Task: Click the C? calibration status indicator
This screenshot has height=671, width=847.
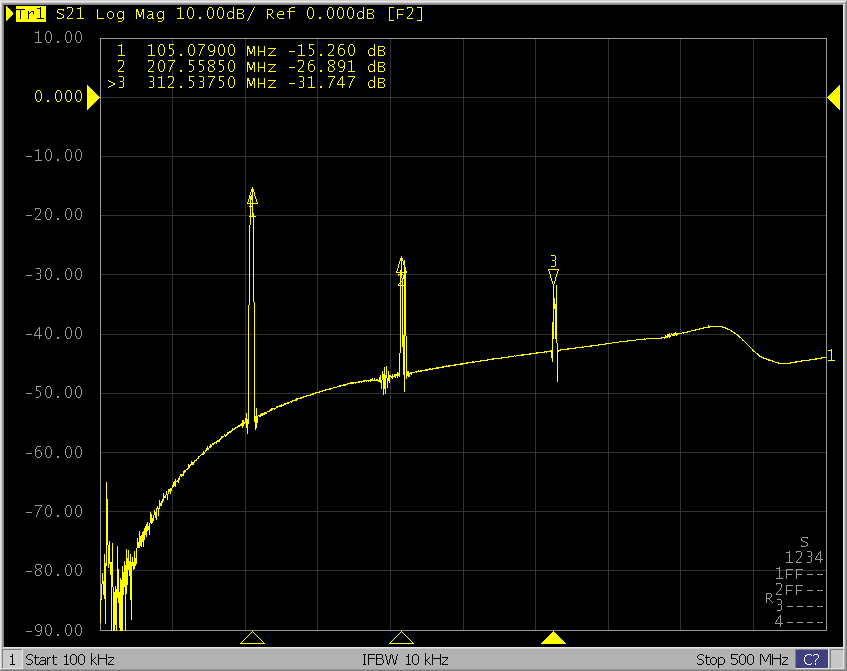Action: tap(811, 660)
